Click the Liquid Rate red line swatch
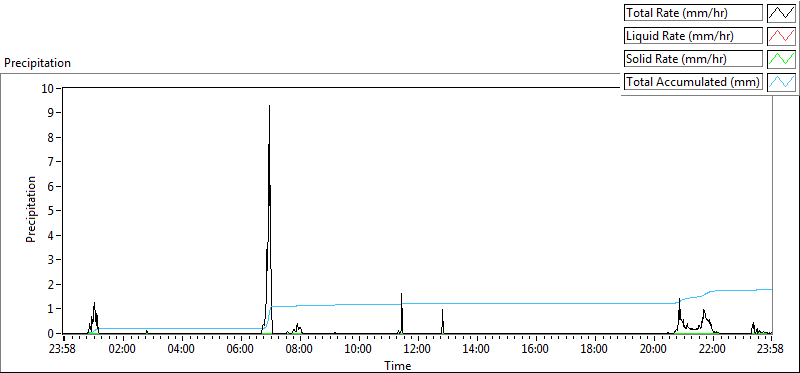This screenshot has height=373, width=800. click(782, 36)
